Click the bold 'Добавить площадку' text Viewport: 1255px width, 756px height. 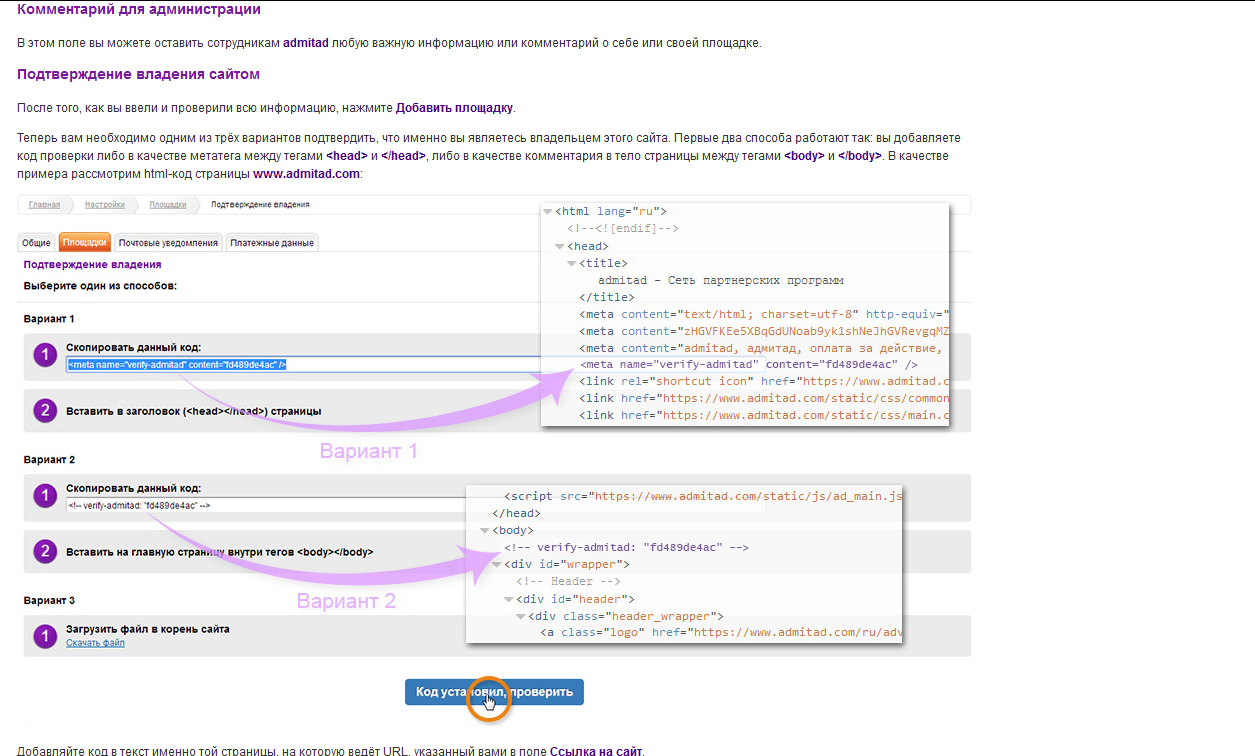pos(455,107)
